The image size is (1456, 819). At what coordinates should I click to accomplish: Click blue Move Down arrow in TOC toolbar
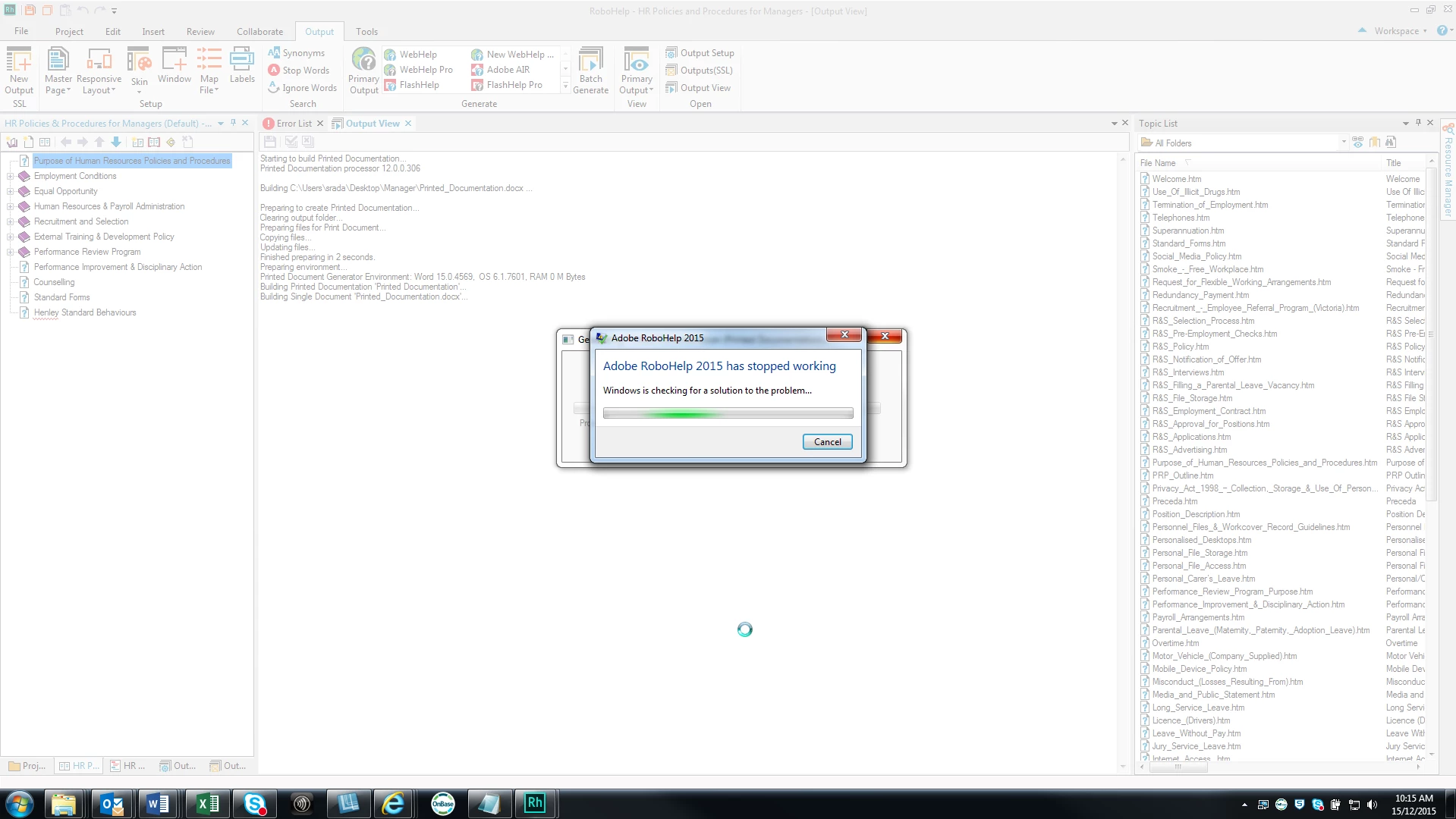tap(116, 142)
